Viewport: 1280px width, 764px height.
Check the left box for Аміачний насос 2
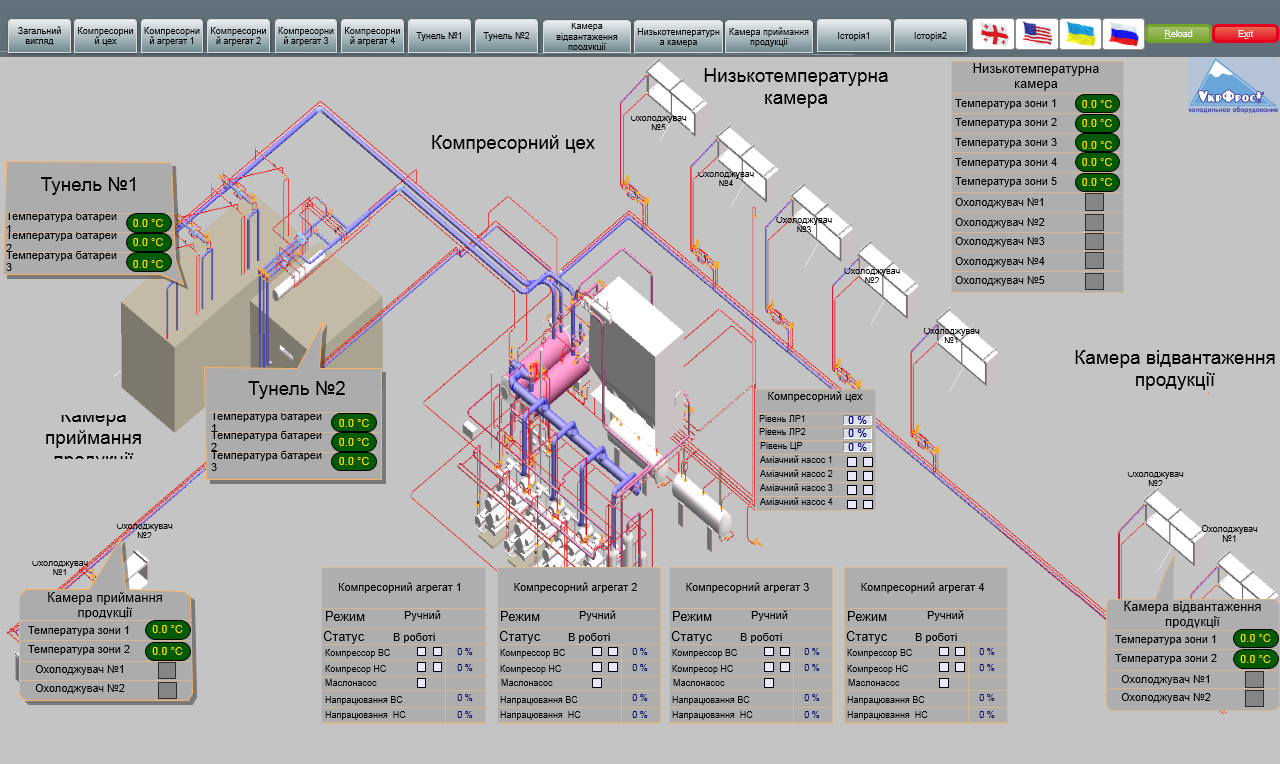point(852,476)
